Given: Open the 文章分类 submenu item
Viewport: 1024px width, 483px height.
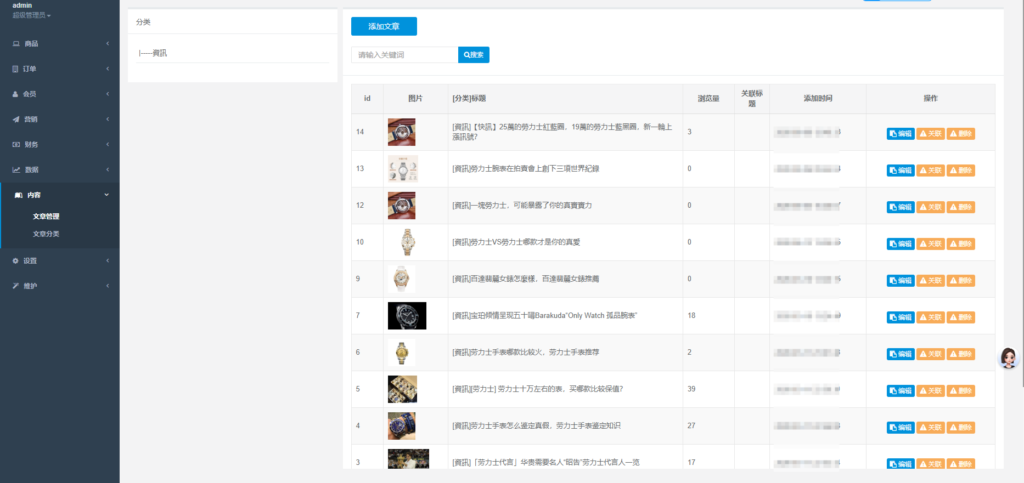Looking at the screenshot, I should click(x=46, y=234).
